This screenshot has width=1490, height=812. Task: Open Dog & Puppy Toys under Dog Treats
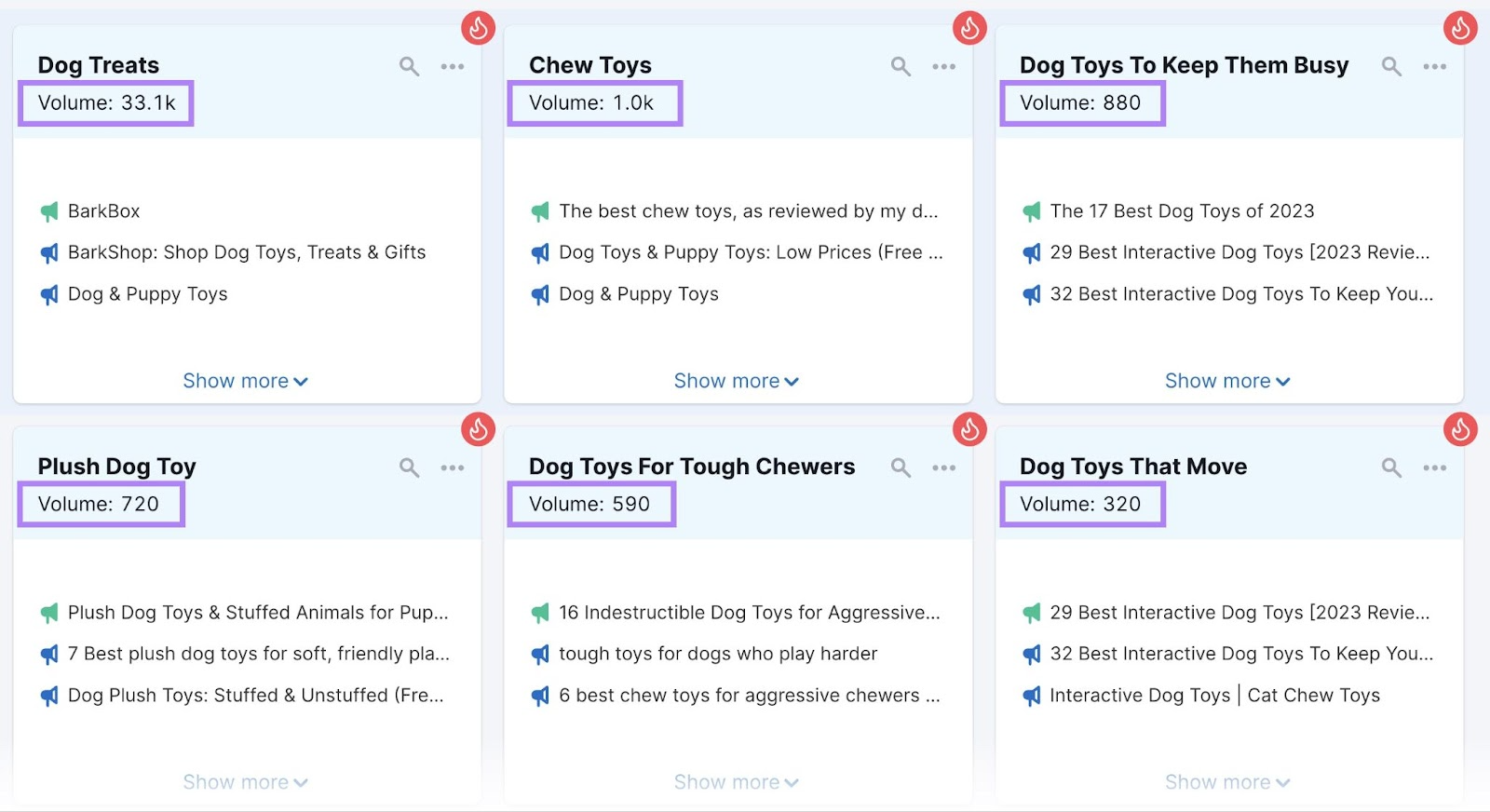pyautogui.click(x=148, y=294)
